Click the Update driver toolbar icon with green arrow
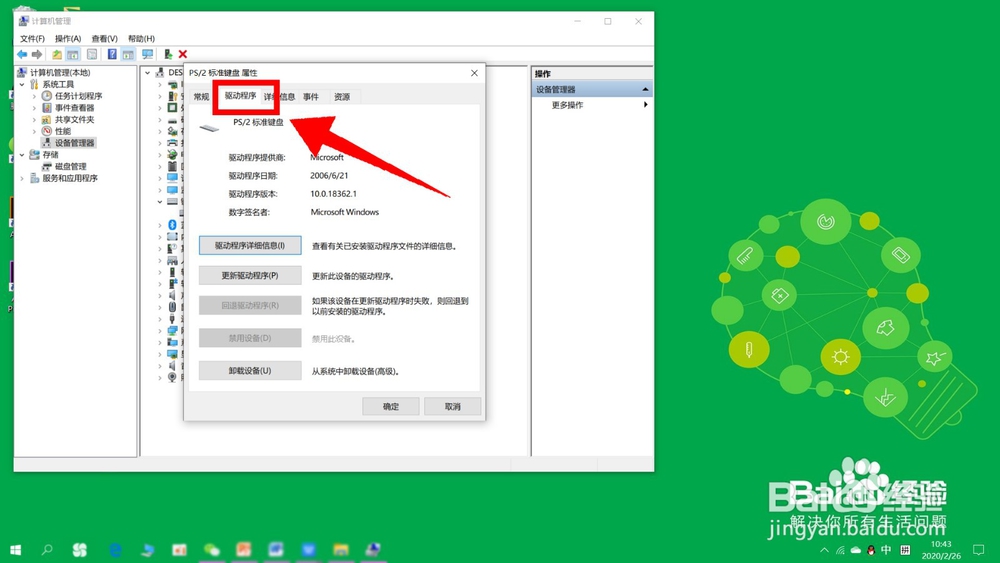 point(168,54)
